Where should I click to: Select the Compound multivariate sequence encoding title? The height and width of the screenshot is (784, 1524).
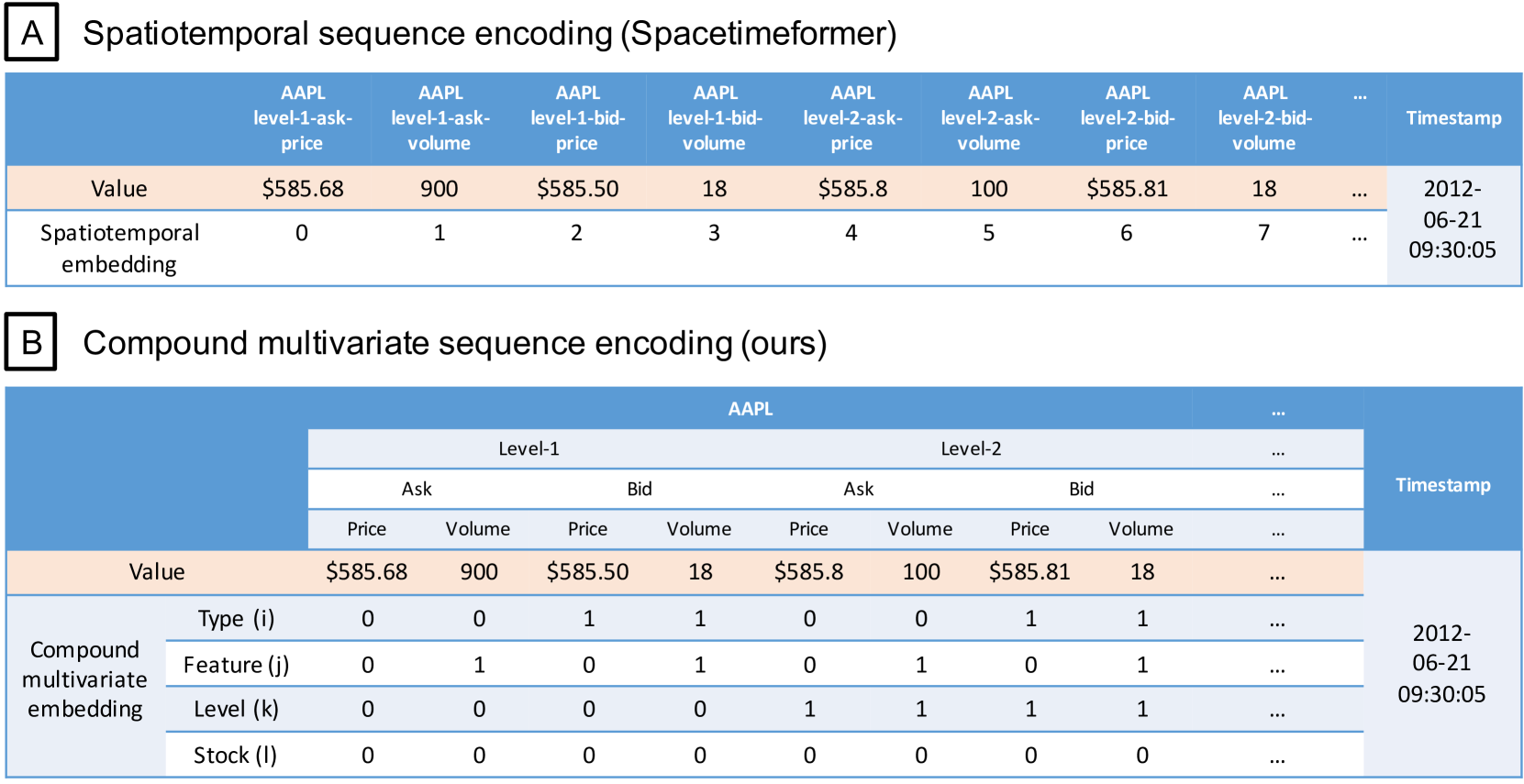pos(454,343)
